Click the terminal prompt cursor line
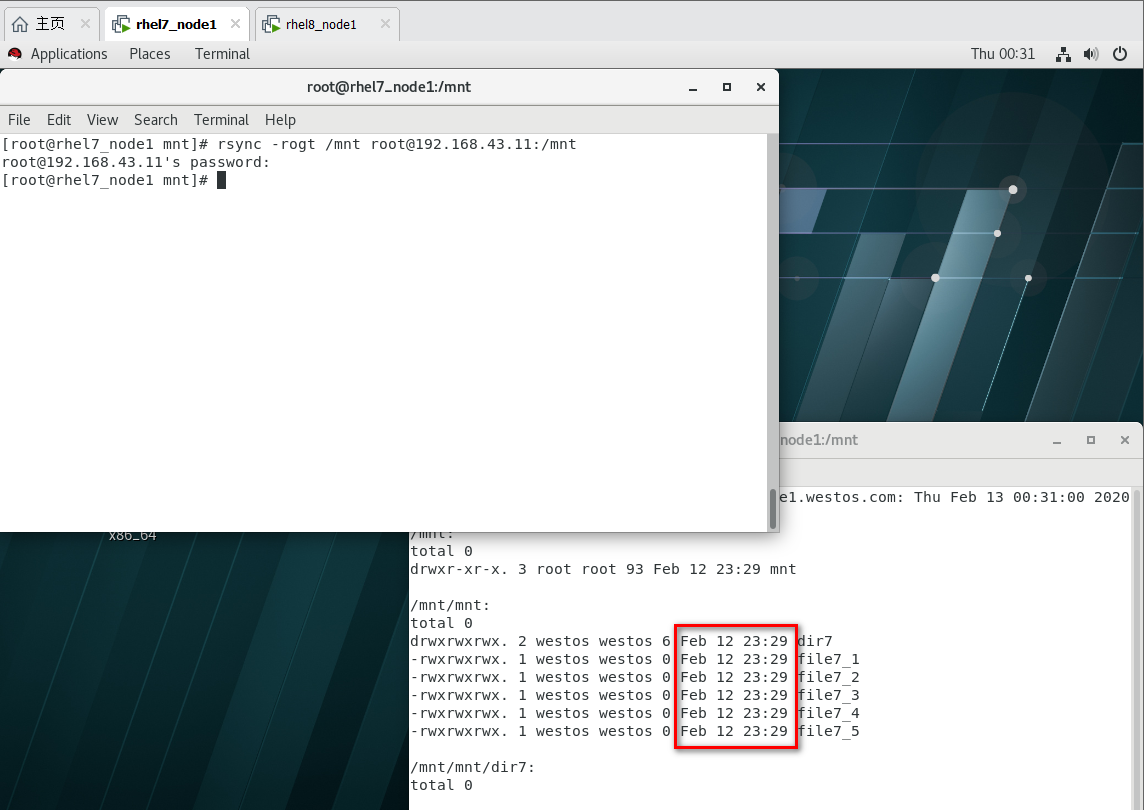 [114, 180]
